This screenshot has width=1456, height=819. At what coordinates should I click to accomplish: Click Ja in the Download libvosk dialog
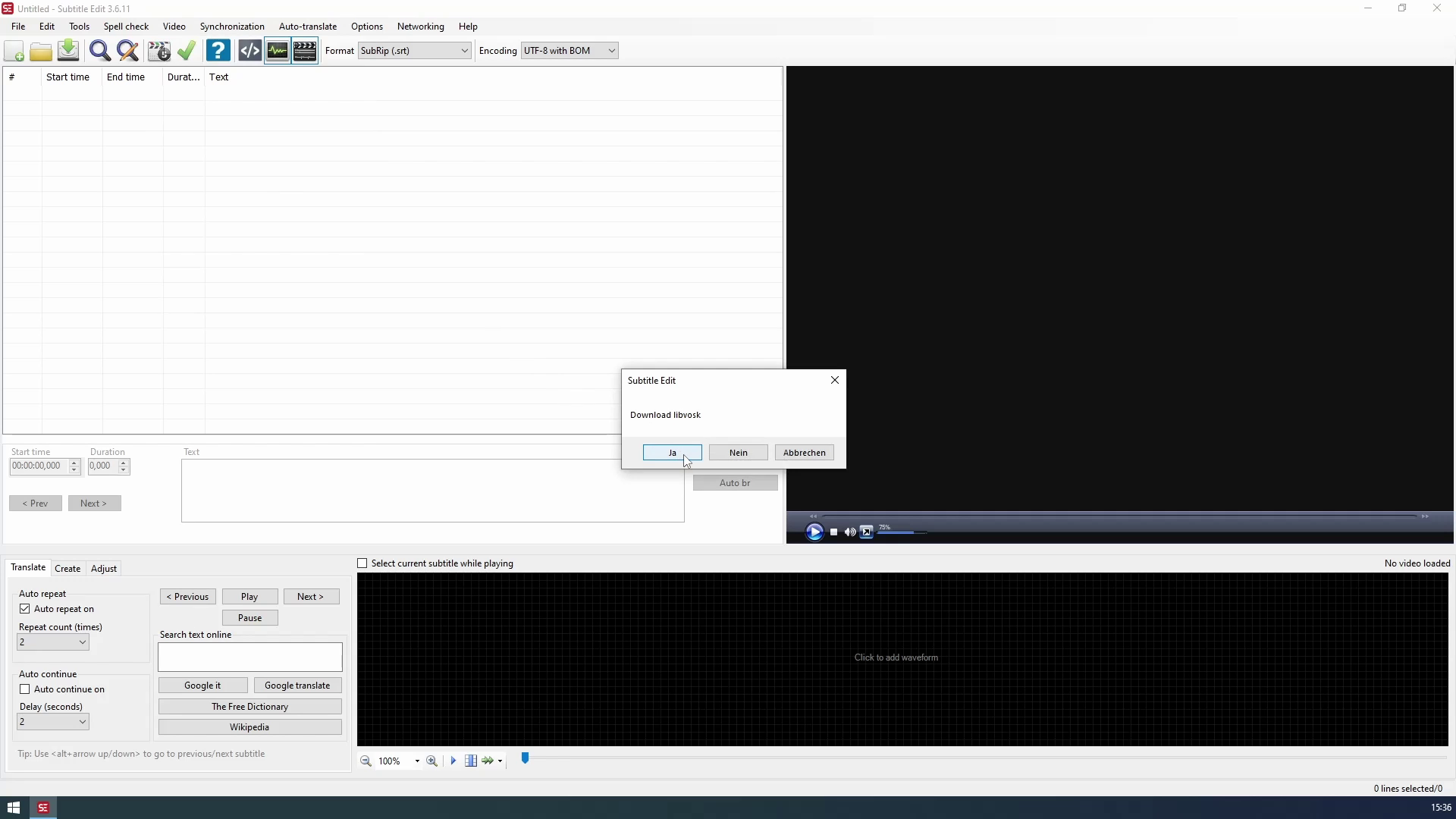click(672, 453)
